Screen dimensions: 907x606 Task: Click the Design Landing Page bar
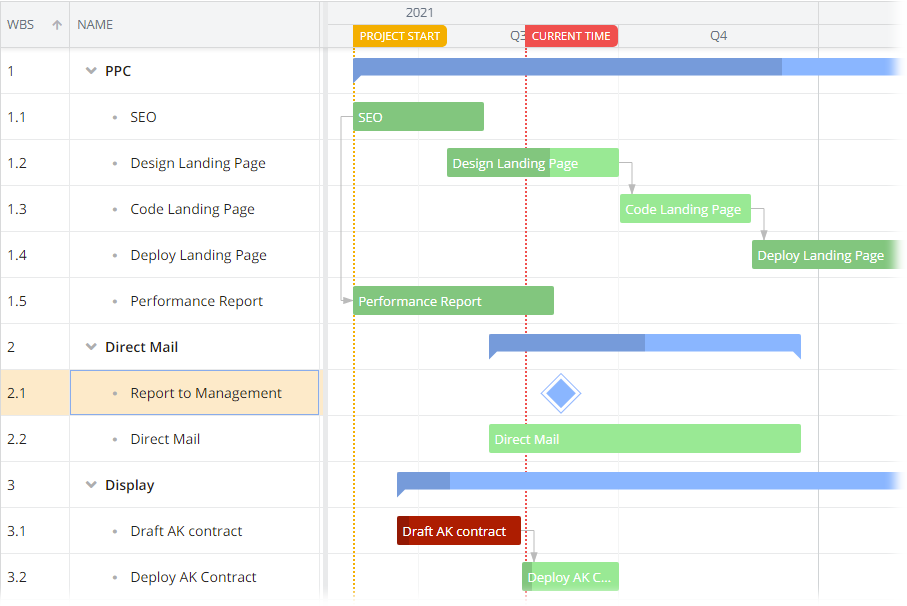click(x=532, y=163)
